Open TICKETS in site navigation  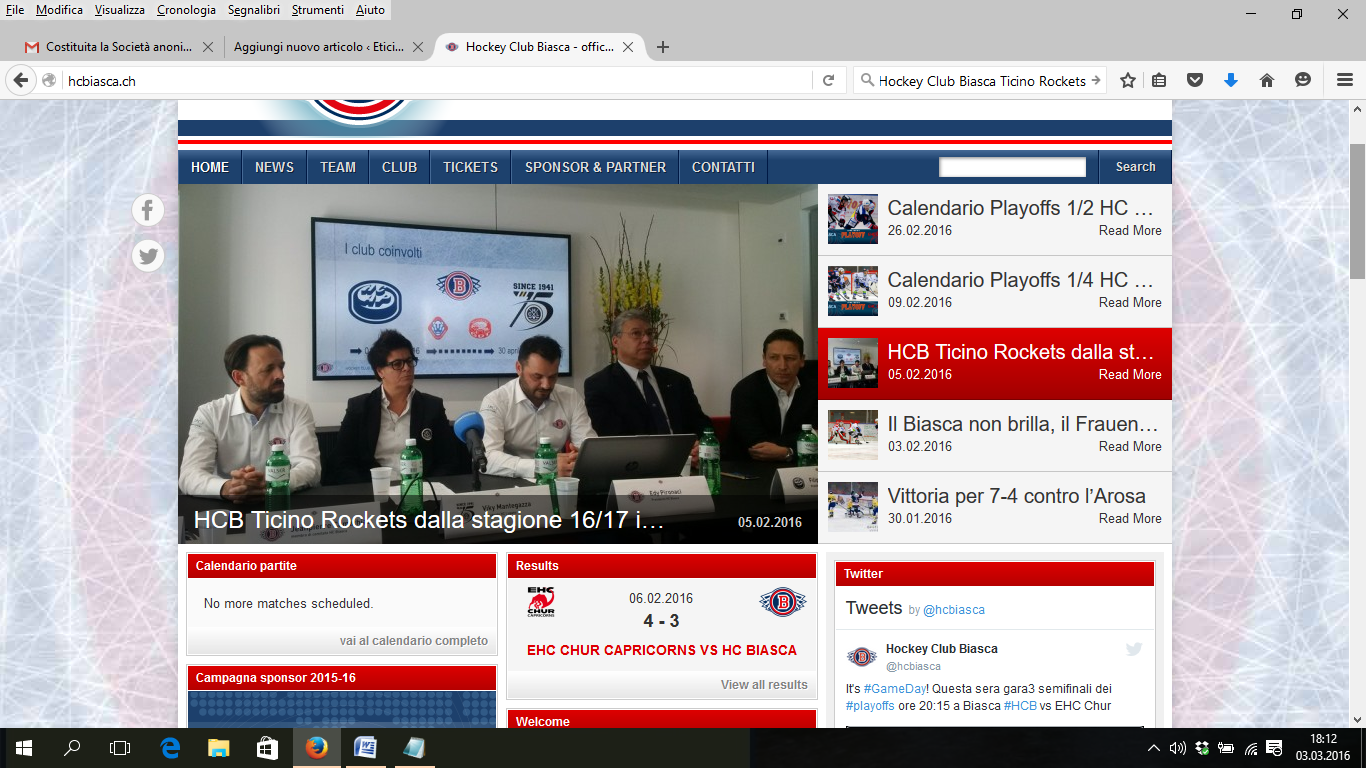point(470,167)
